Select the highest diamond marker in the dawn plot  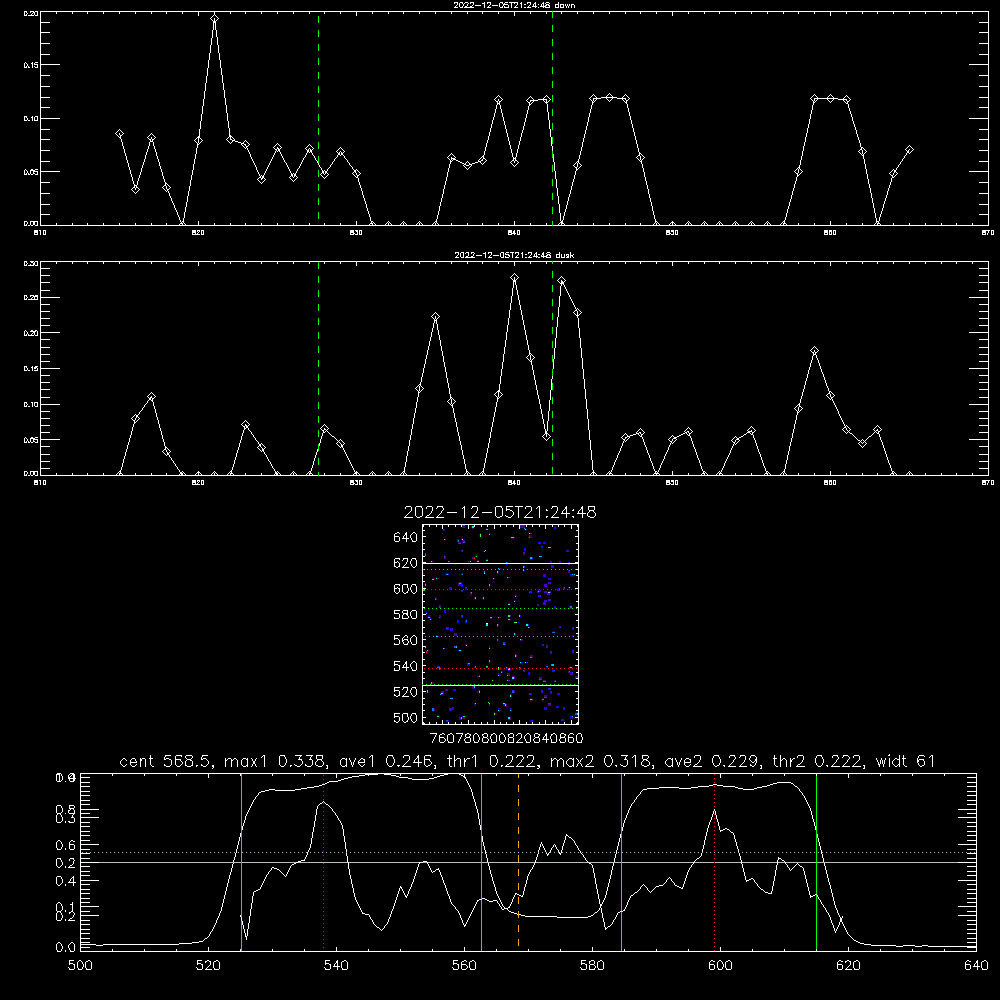pos(214,18)
